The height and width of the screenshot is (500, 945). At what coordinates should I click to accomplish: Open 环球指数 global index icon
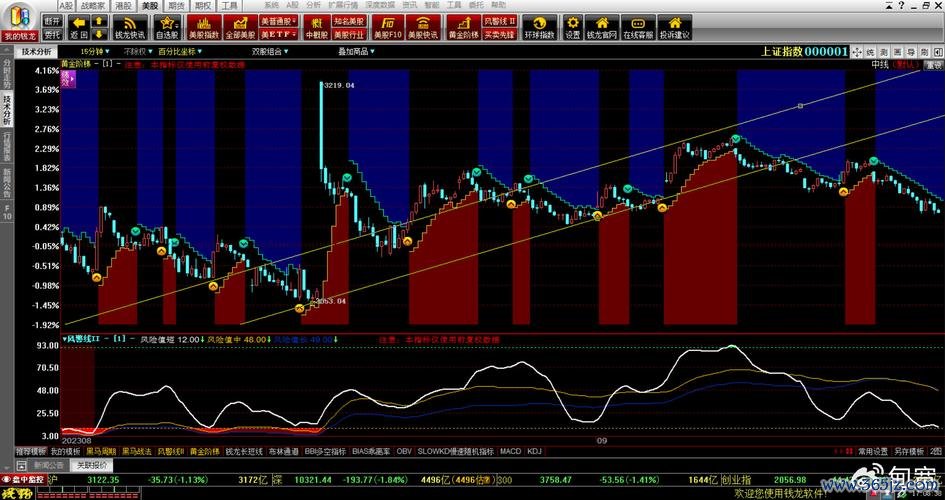(x=539, y=28)
